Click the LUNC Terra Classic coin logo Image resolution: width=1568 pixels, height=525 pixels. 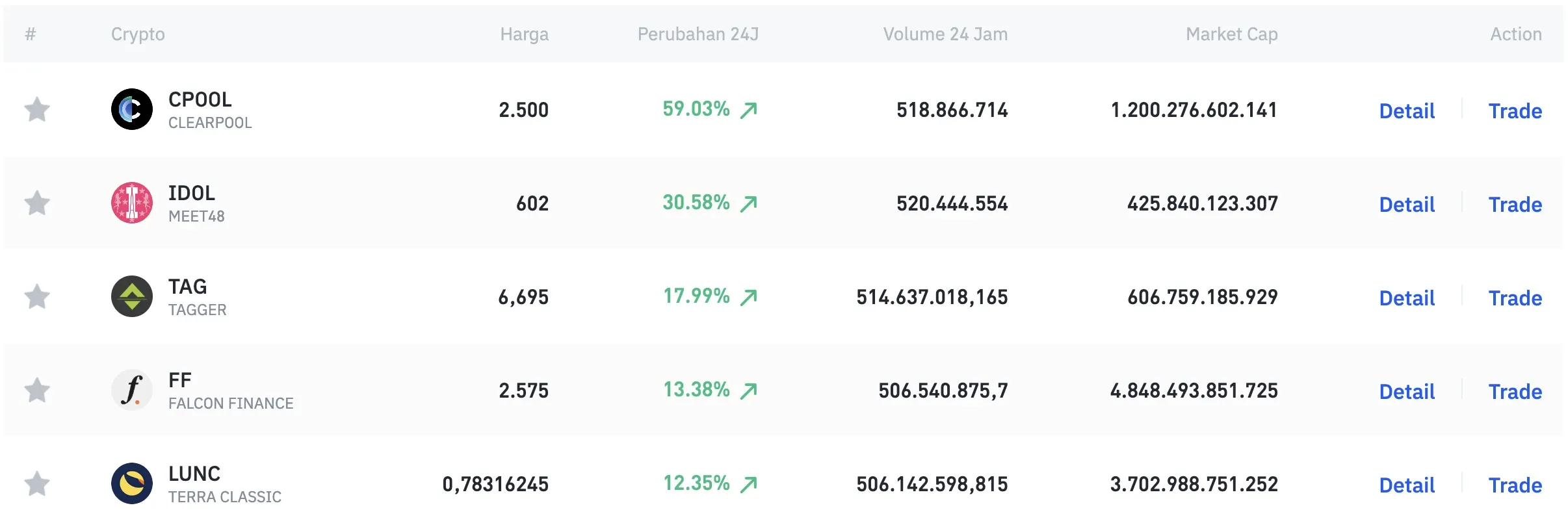132,483
